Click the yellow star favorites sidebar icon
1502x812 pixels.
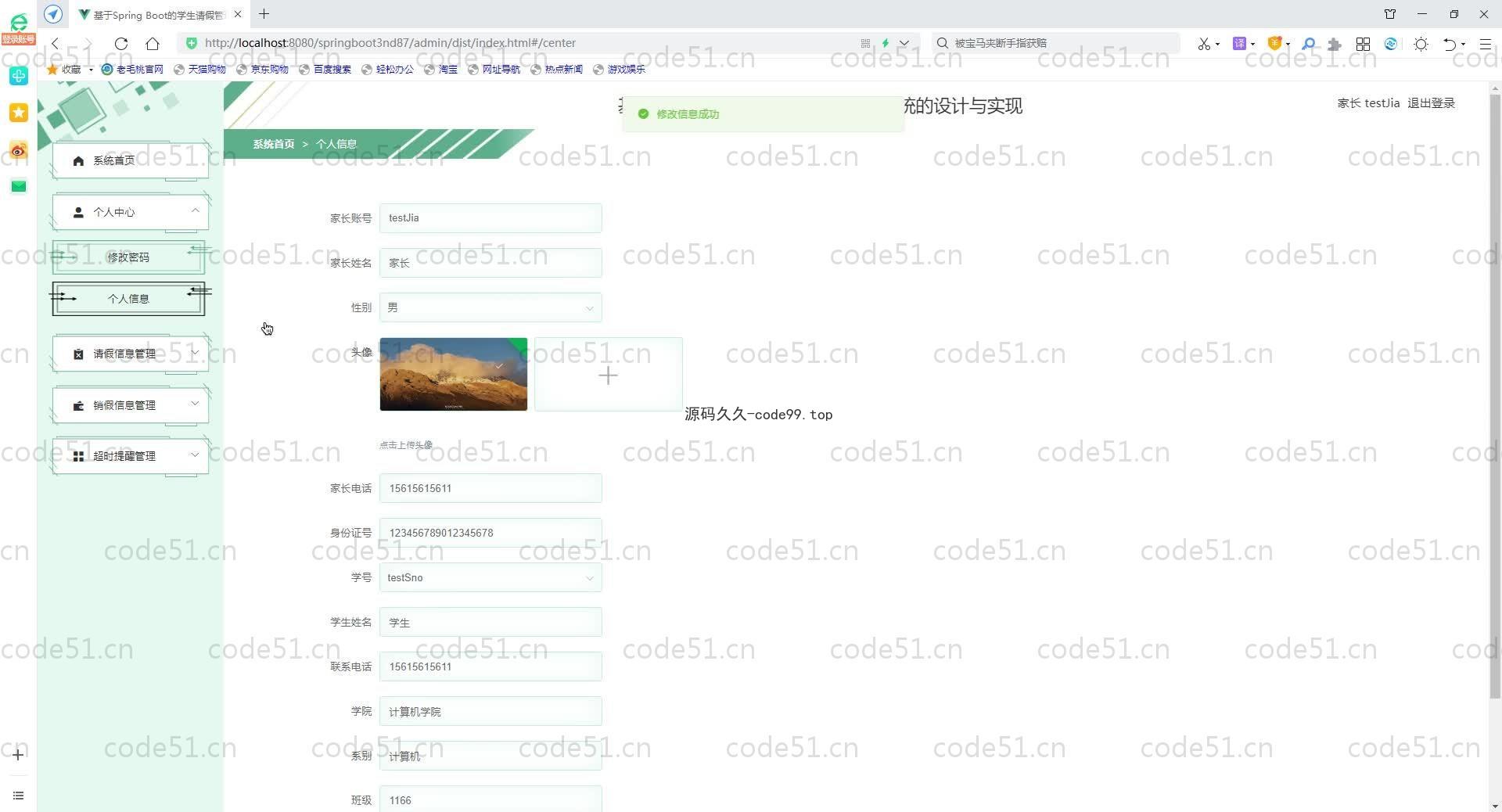(x=19, y=113)
